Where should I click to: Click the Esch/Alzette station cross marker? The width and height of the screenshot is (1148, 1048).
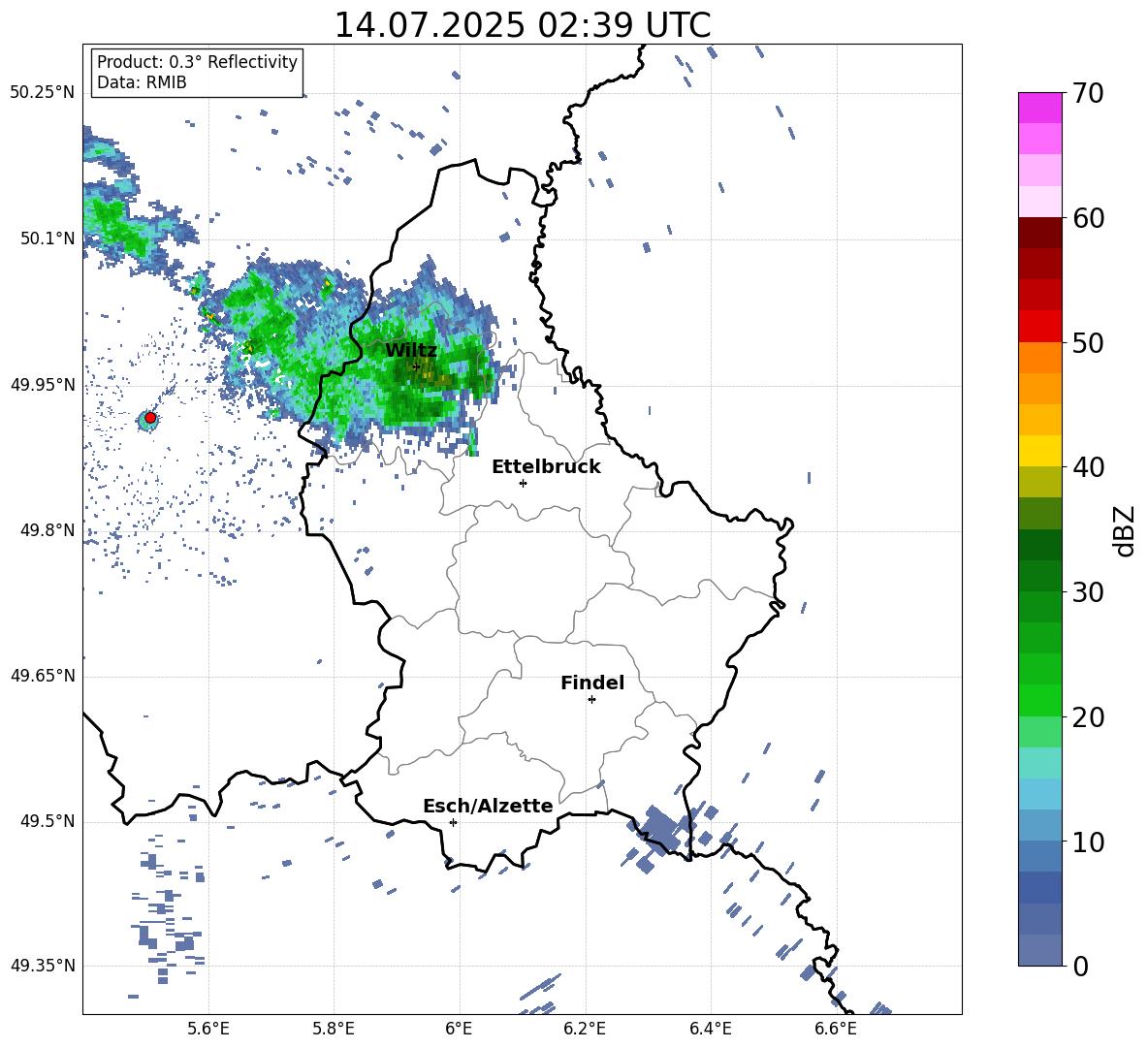453,822
